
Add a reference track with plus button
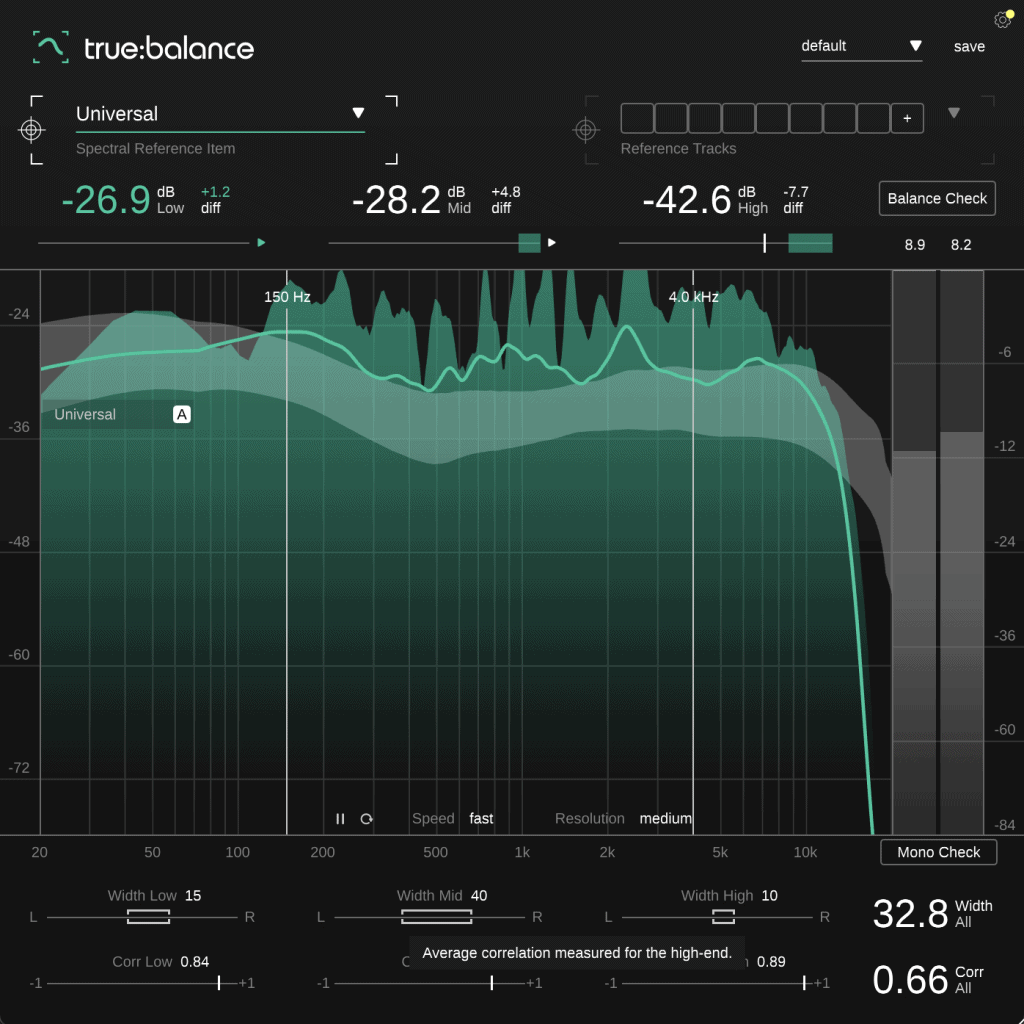pos(907,118)
